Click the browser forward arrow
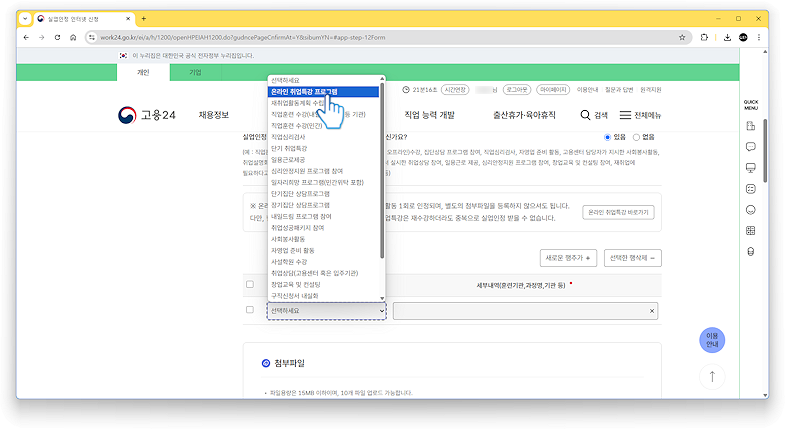The height and width of the screenshot is (429, 785). [x=42, y=38]
